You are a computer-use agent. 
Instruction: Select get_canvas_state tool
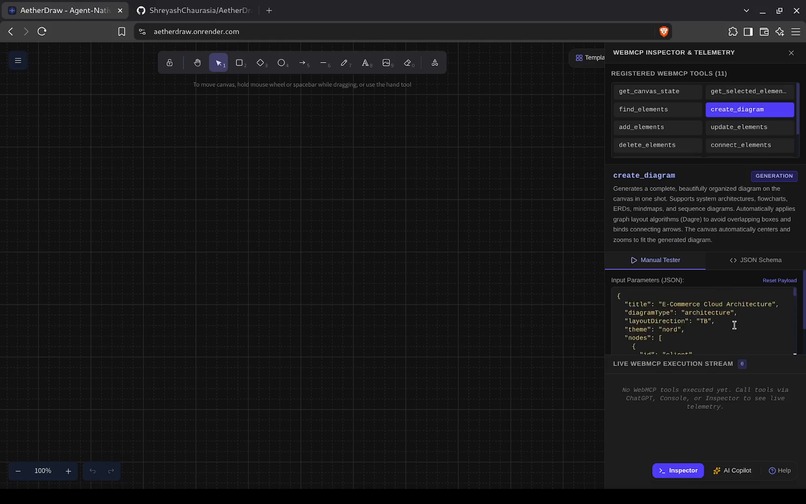[657, 92]
